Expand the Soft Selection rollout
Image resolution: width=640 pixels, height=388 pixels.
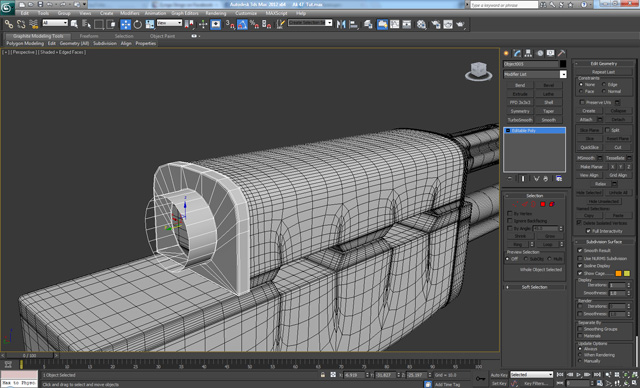534,287
